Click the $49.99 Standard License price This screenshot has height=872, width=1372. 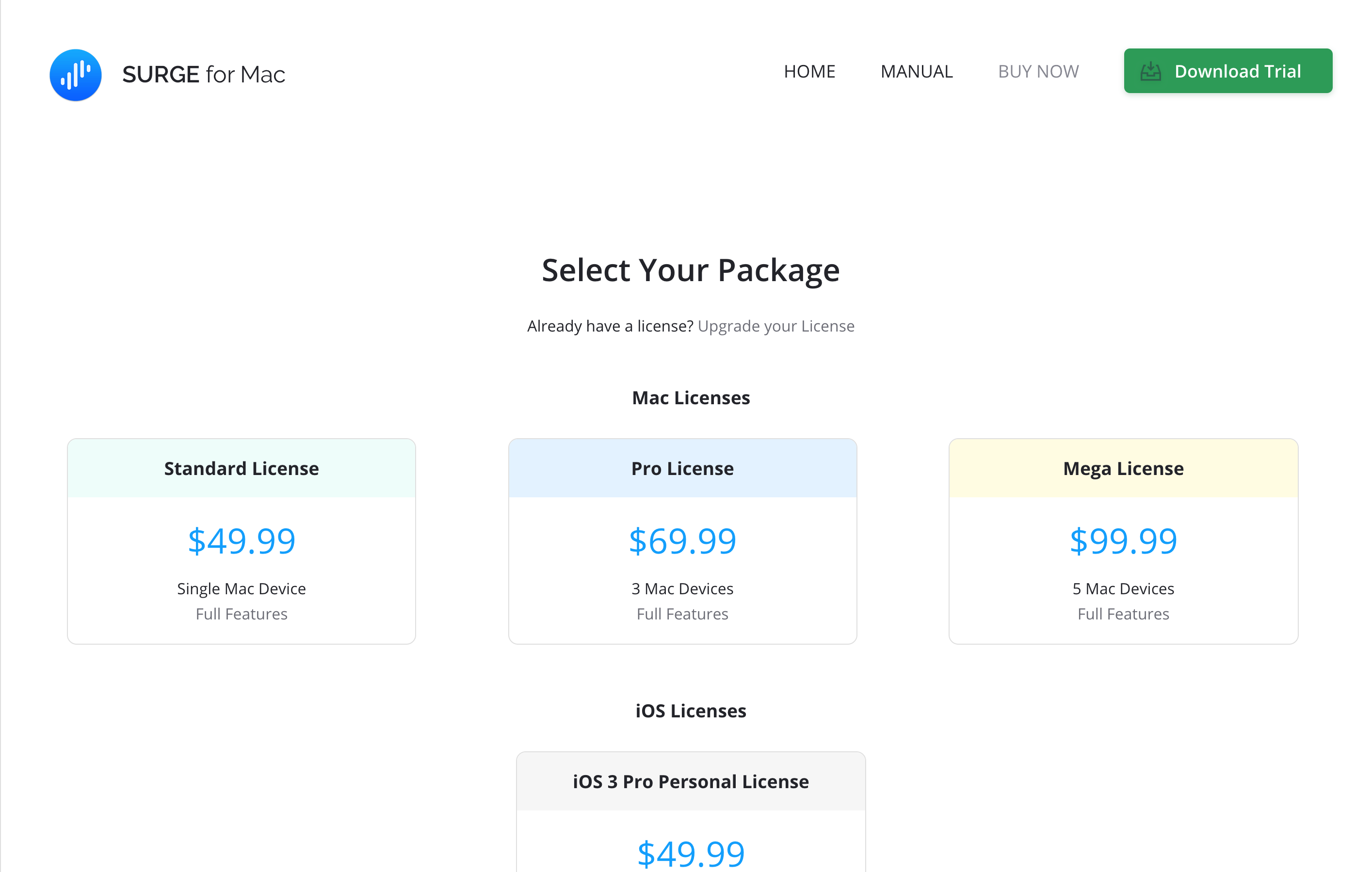pos(242,541)
